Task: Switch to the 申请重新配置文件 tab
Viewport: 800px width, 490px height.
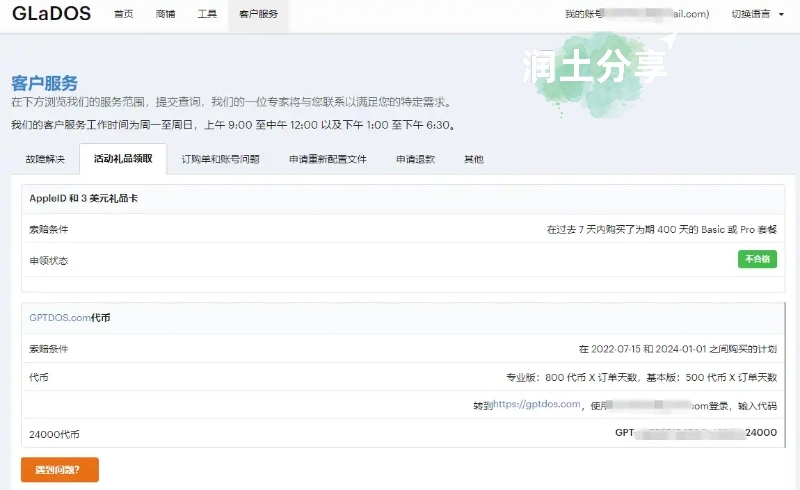Action: [x=327, y=159]
